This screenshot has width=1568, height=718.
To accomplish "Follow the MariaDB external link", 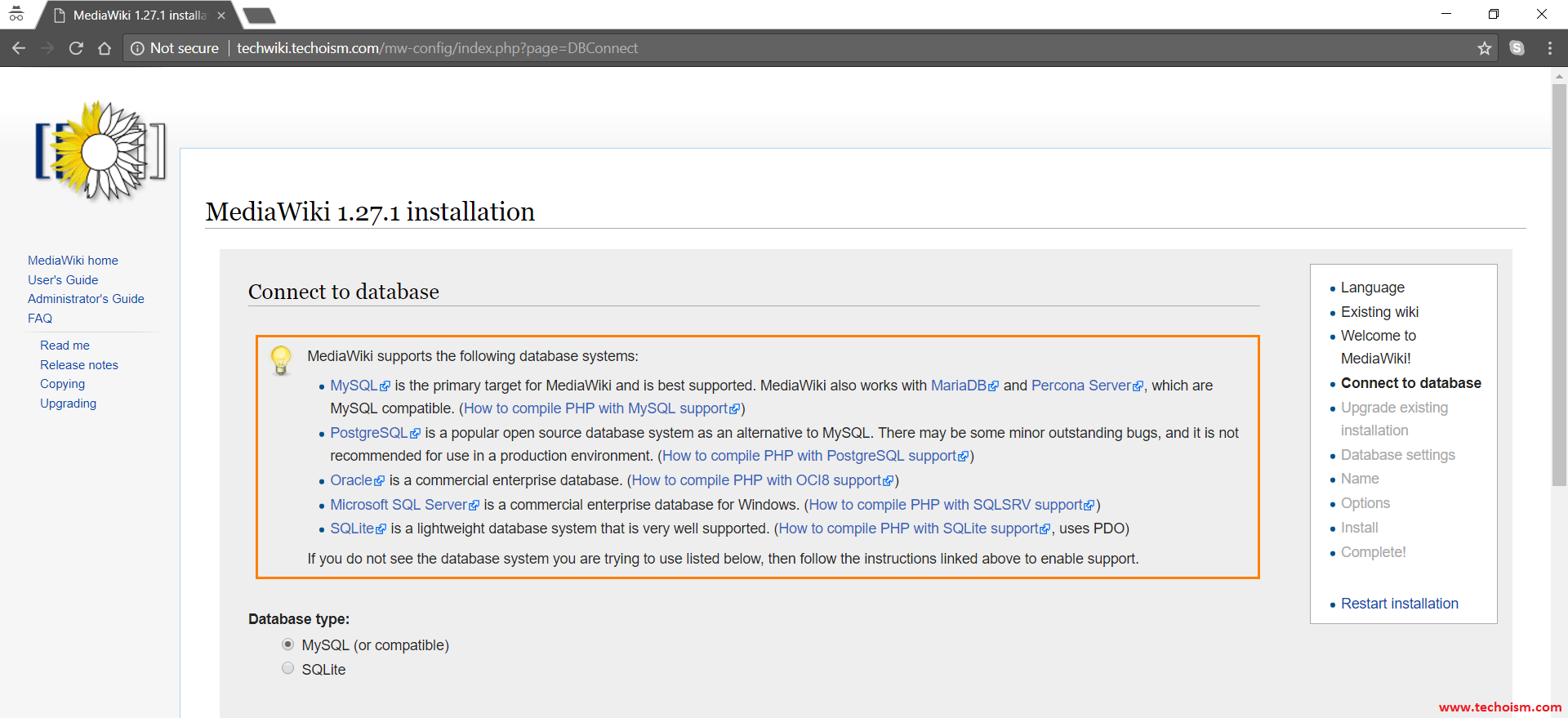I will 964,385.
